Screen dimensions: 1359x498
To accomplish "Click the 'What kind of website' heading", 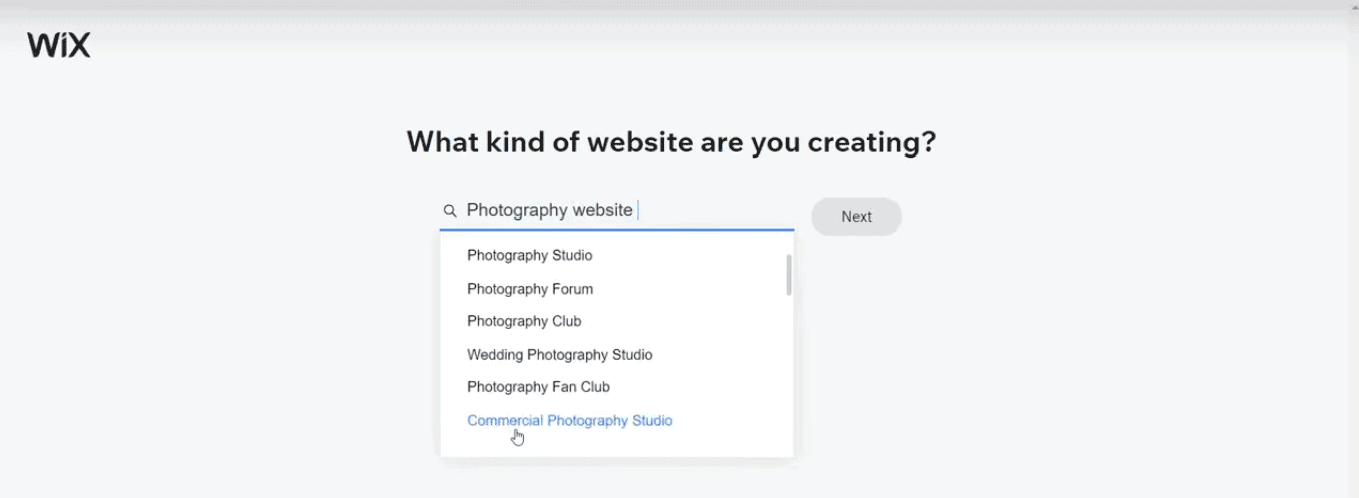I will click(671, 141).
